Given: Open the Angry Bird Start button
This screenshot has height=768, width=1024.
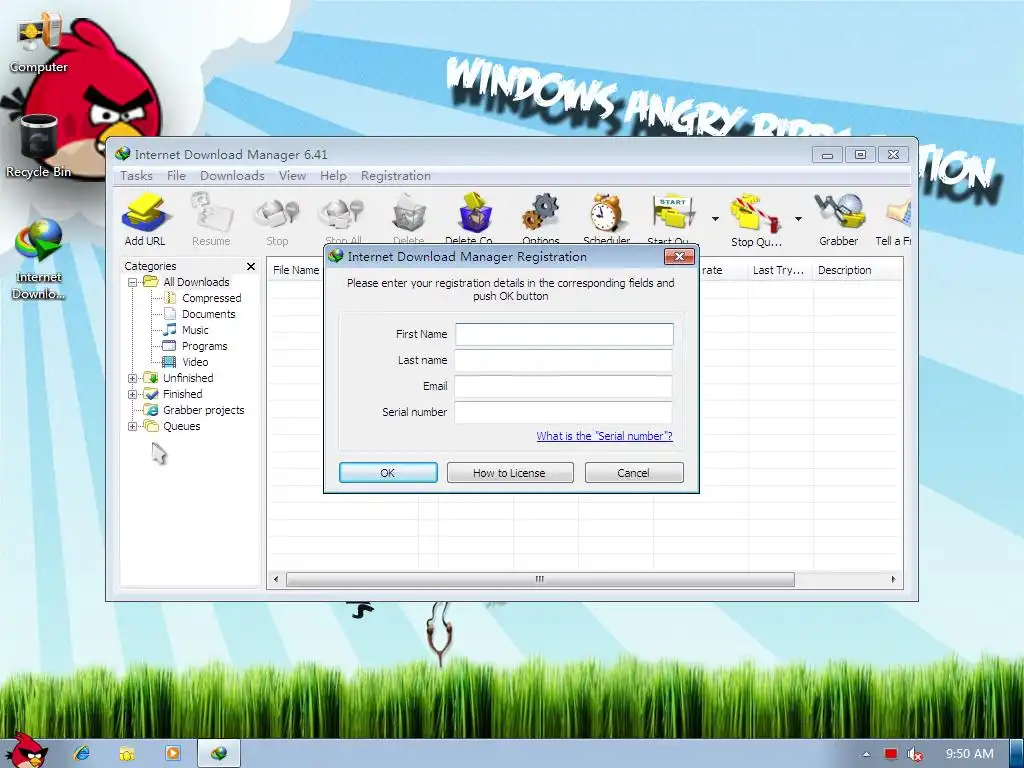Looking at the screenshot, I should click(25, 751).
